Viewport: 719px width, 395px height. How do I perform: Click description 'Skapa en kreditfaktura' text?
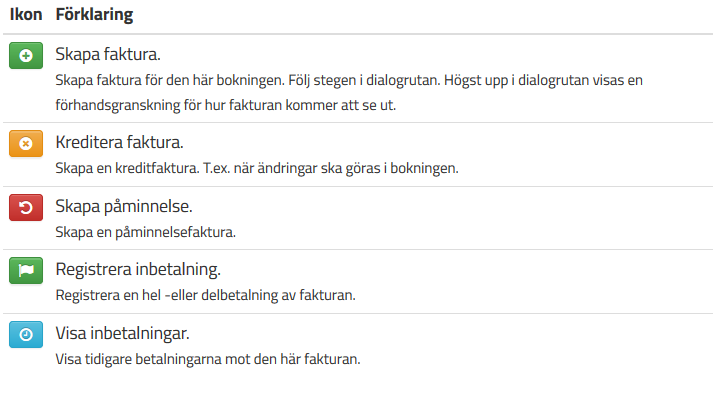(127, 168)
